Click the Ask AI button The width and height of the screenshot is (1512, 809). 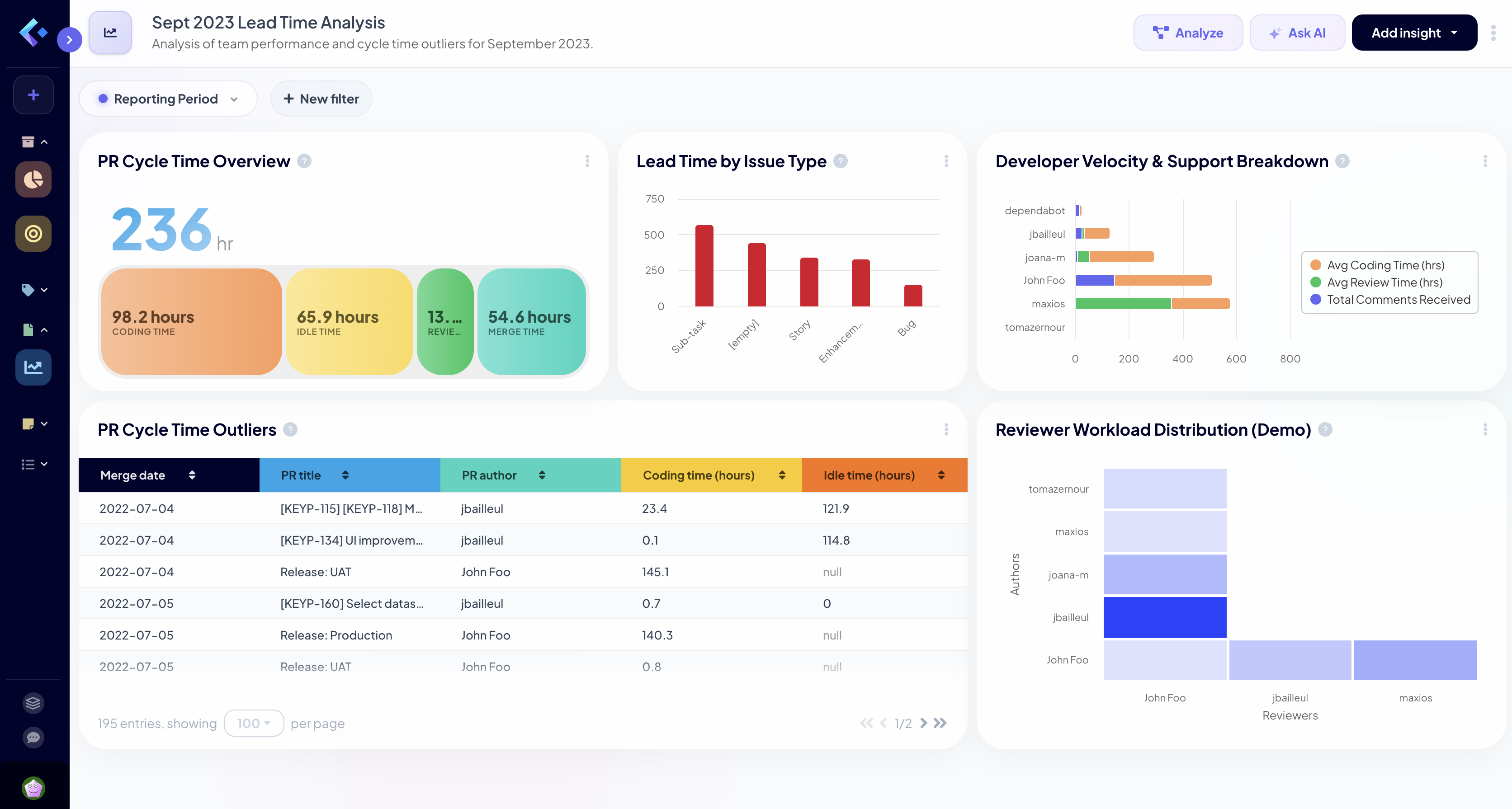(x=1297, y=33)
